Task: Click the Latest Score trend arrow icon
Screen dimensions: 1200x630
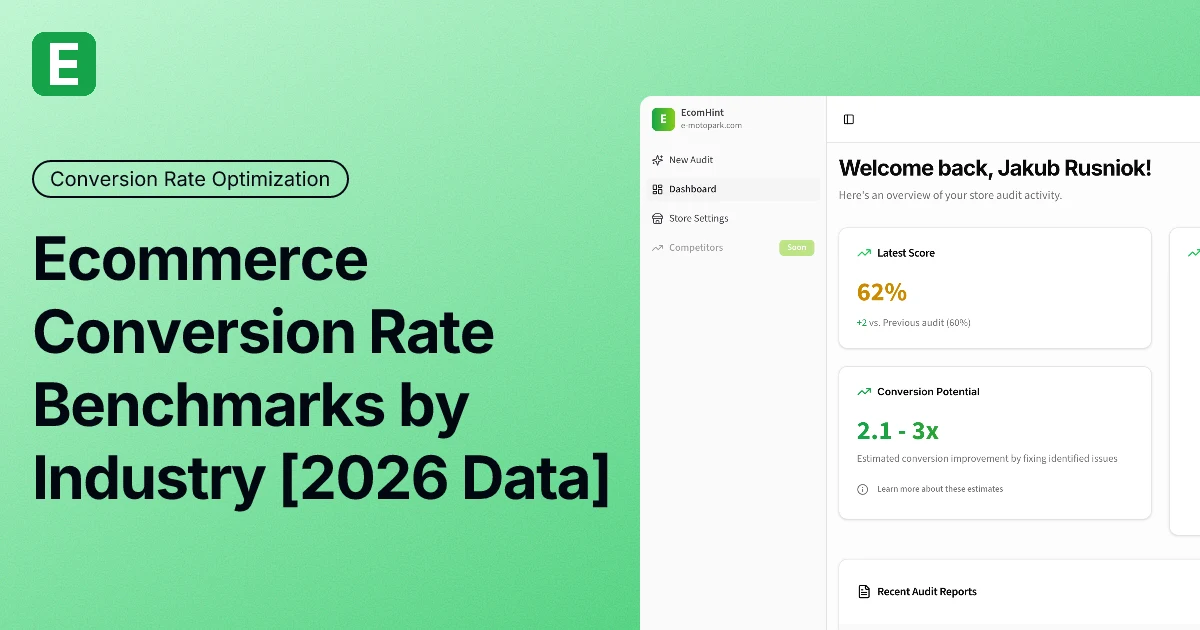Action: click(x=864, y=254)
